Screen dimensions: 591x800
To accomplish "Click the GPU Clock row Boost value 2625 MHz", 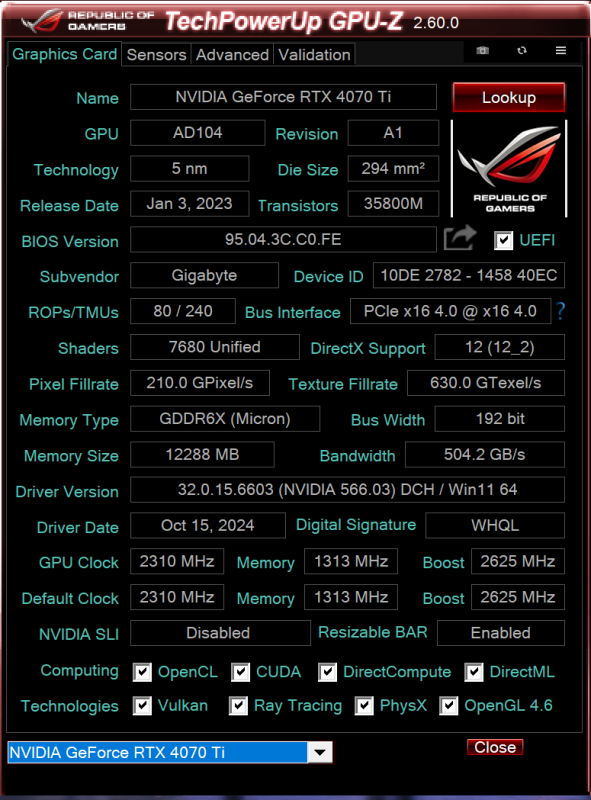I will [x=518, y=561].
